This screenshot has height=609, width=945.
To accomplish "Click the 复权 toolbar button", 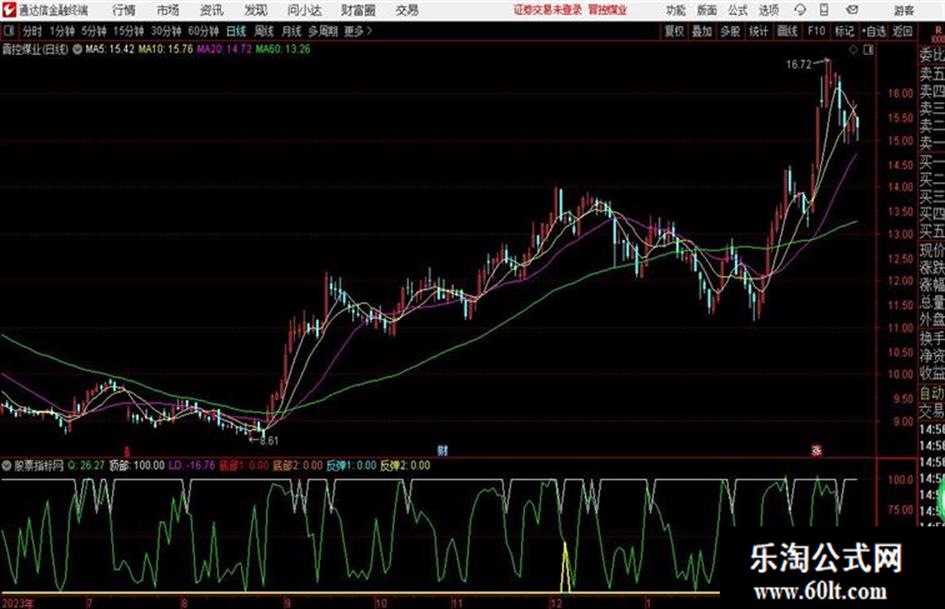I will click(674, 31).
